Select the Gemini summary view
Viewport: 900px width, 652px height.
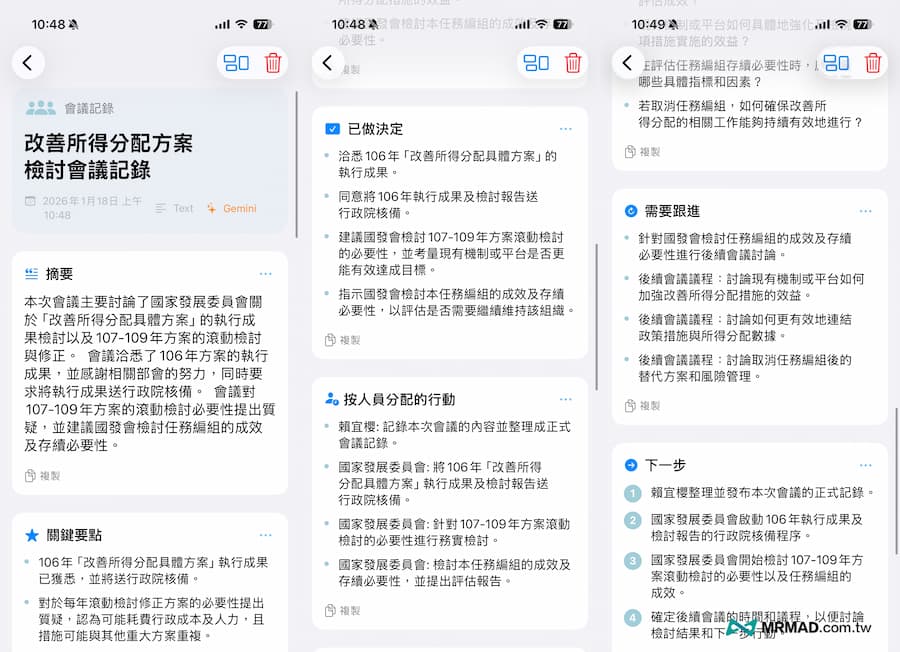coord(238,209)
